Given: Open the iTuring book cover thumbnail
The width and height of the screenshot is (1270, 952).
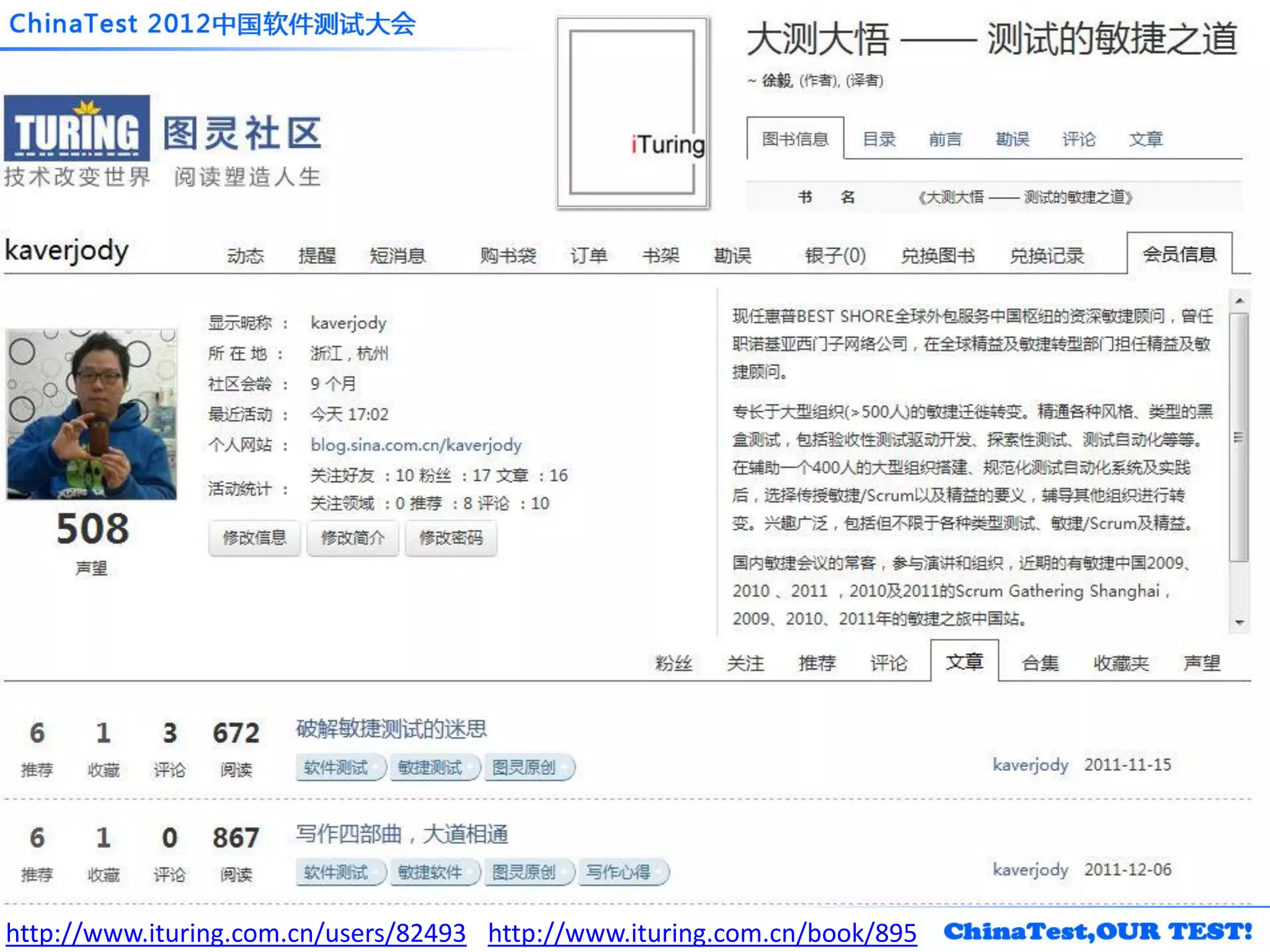Looking at the screenshot, I should 633,113.
